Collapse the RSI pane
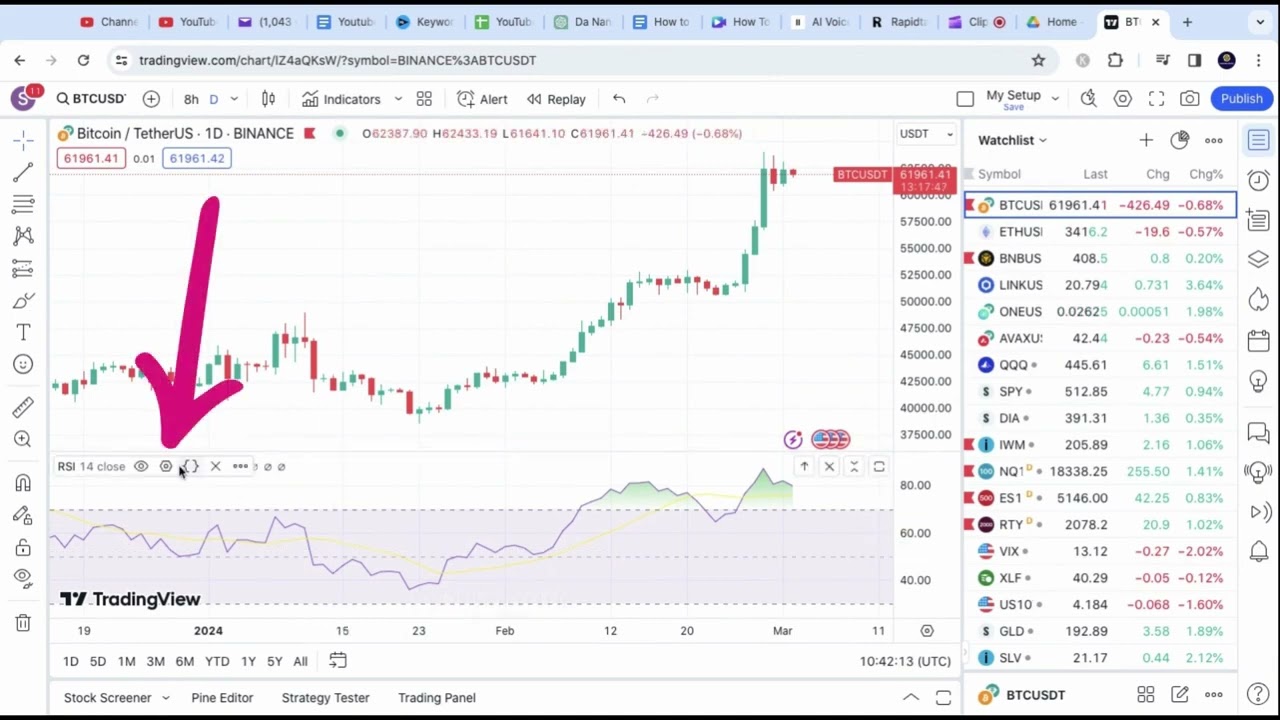 pos(854,467)
